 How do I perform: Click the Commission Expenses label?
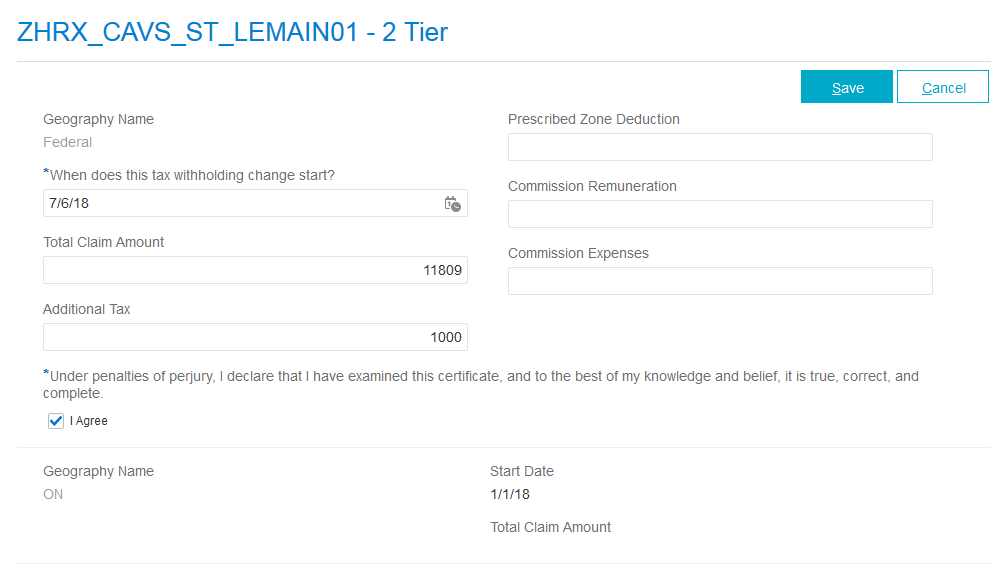tap(578, 253)
